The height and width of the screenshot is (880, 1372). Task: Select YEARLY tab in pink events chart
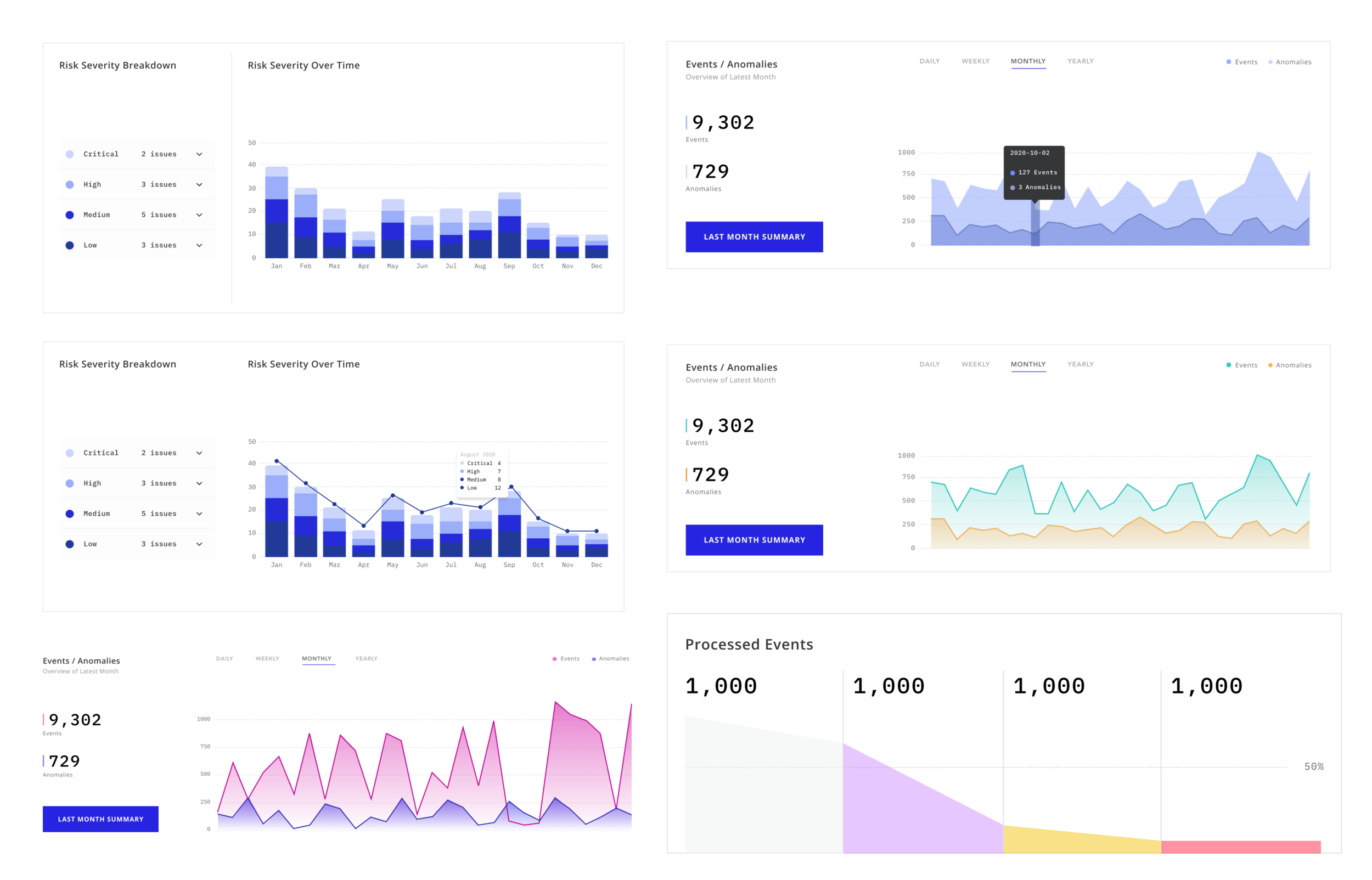coord(366,658)
